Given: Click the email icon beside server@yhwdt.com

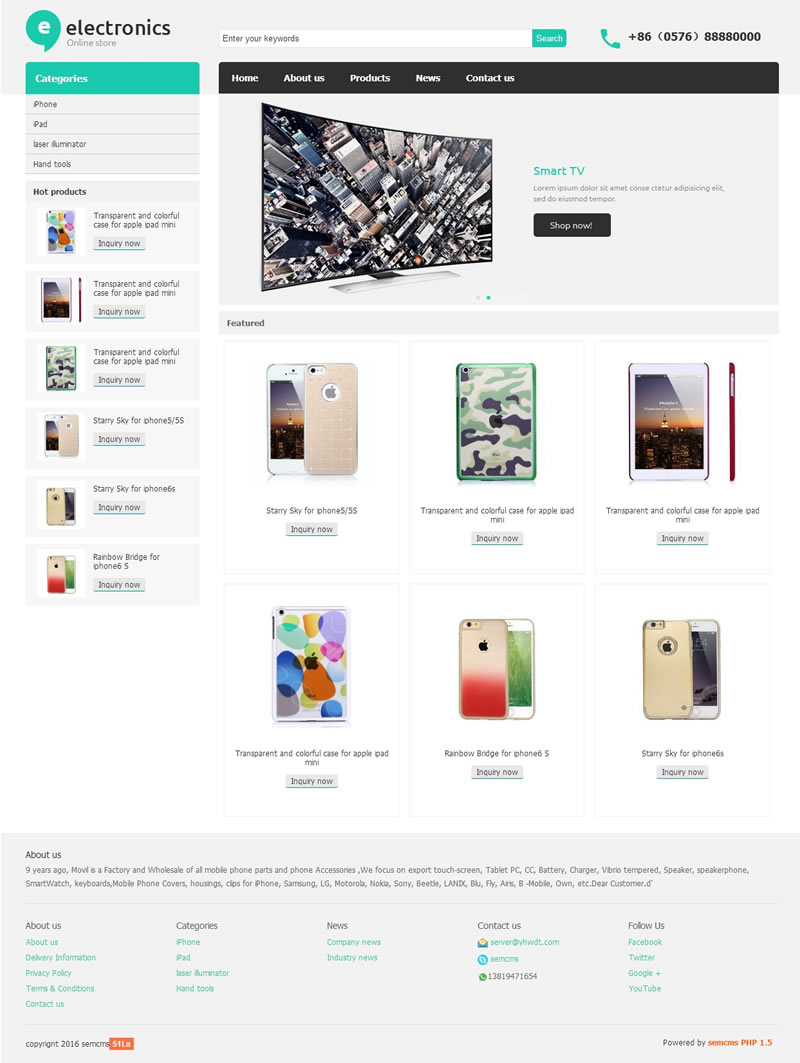Looking at the screenshot, I should pyautogui.click(x=483, y=942).
